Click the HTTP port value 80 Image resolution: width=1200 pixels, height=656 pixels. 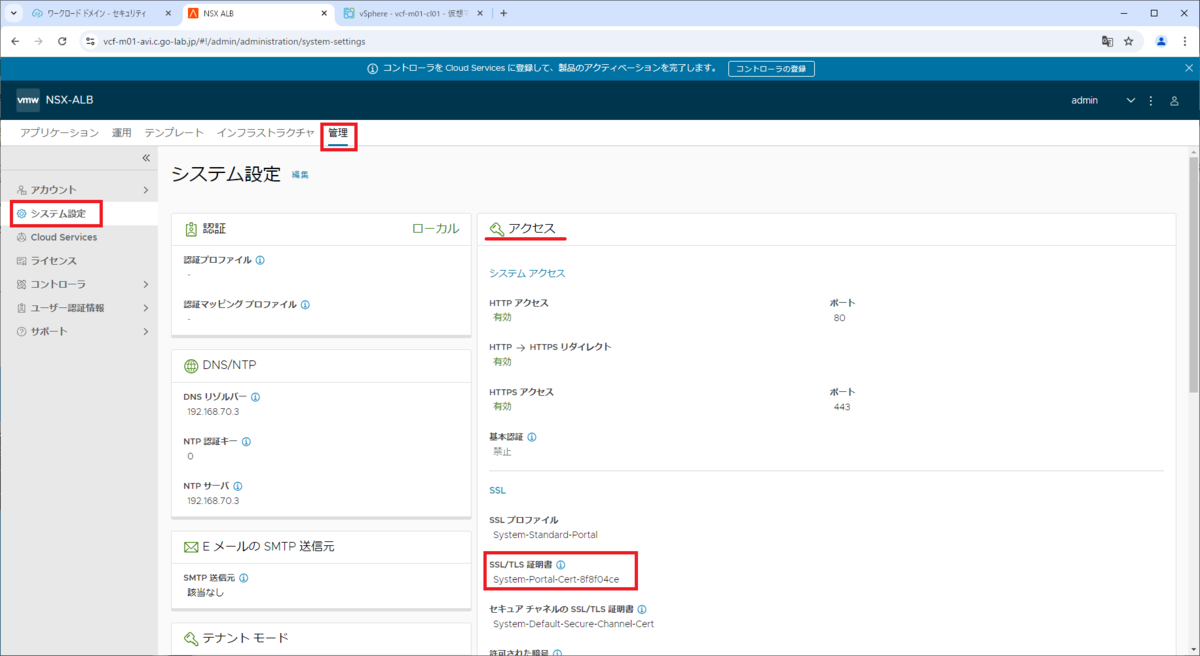pos(839,318)
